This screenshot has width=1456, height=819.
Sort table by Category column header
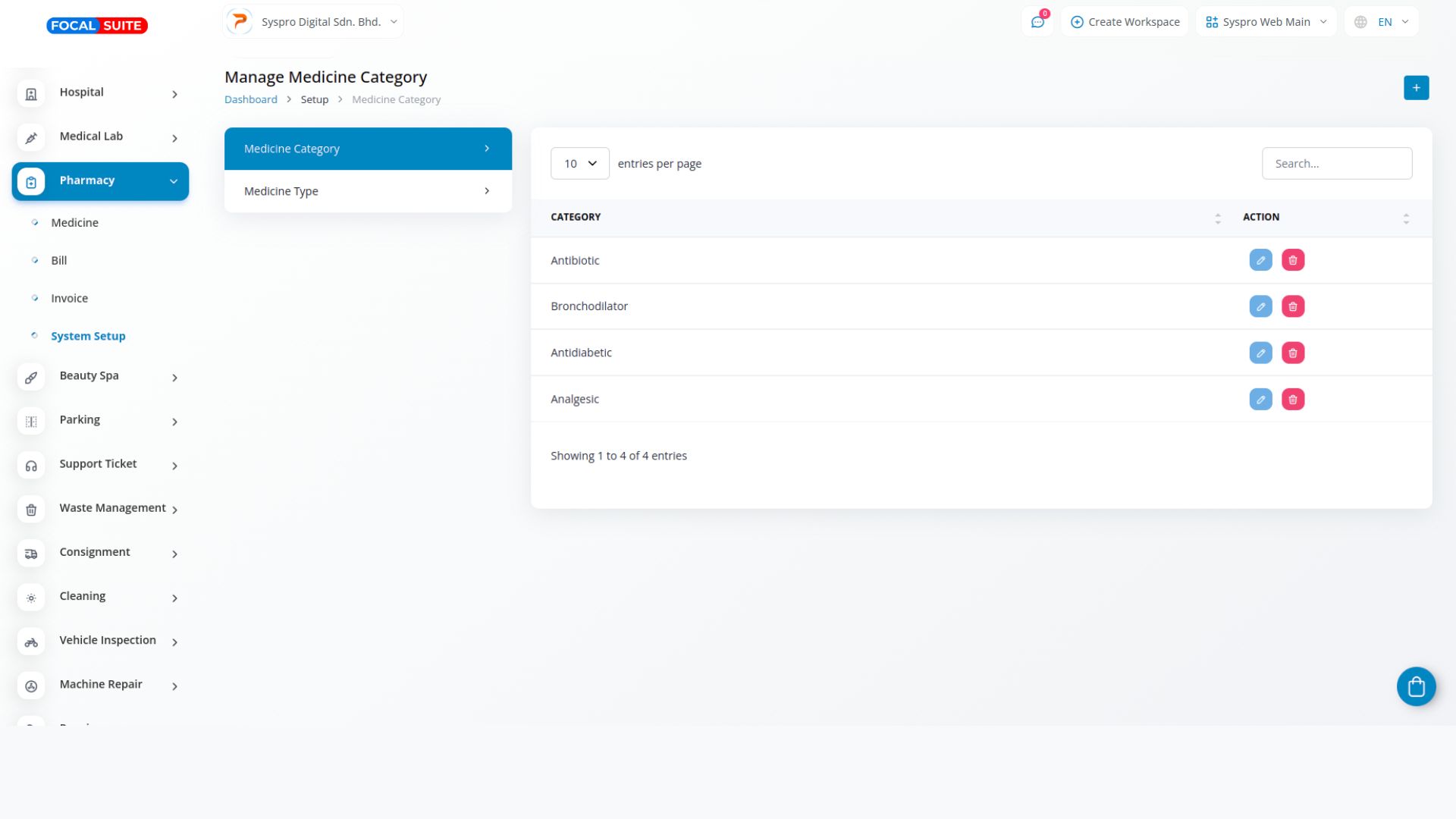tap(576, 217)
